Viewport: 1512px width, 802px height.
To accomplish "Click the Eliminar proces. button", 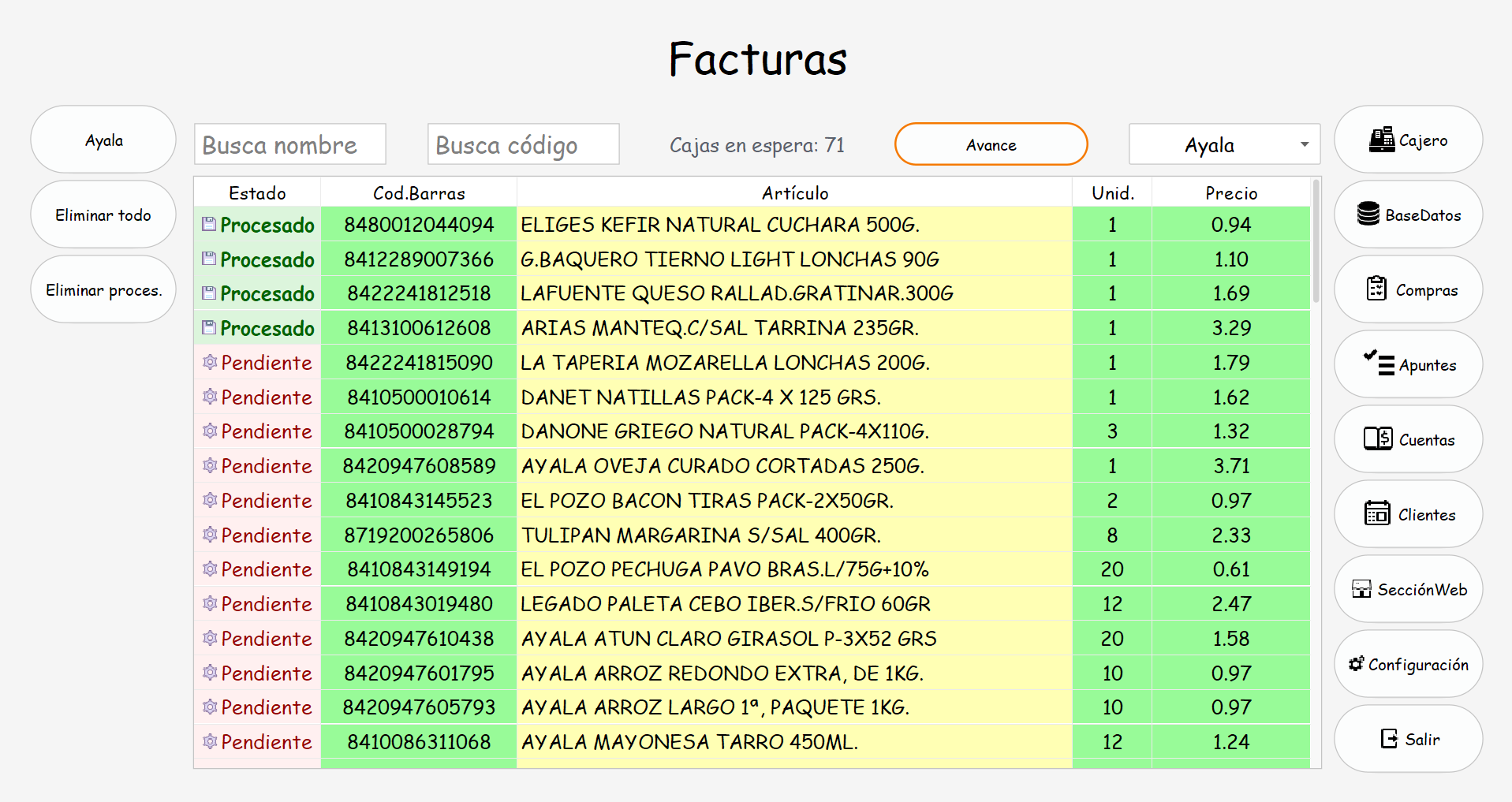I will pos(103,289).
